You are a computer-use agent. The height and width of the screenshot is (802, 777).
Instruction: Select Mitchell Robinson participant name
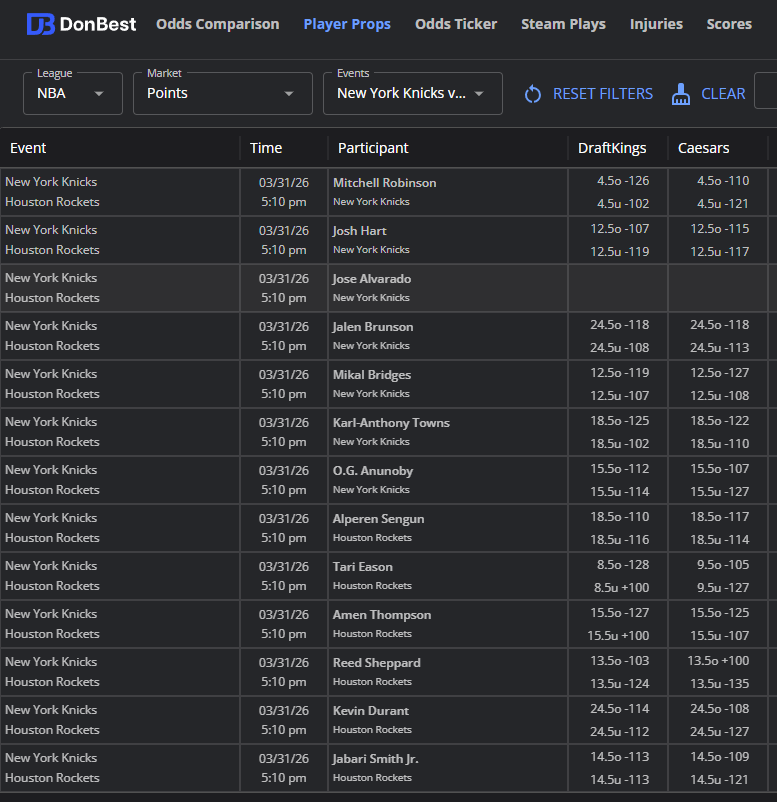[385, 183]
